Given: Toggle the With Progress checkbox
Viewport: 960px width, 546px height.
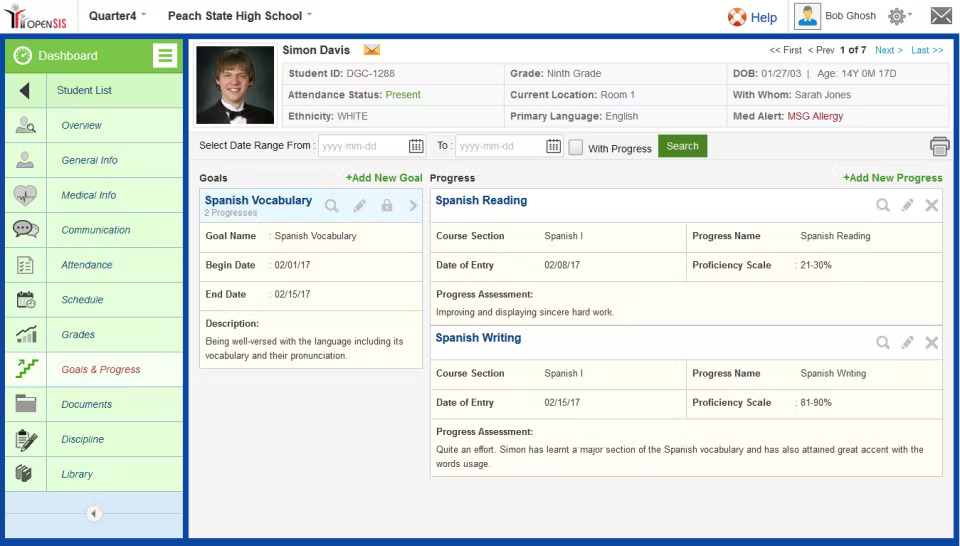Looking at the screenshot, I should tap(576, 147).
